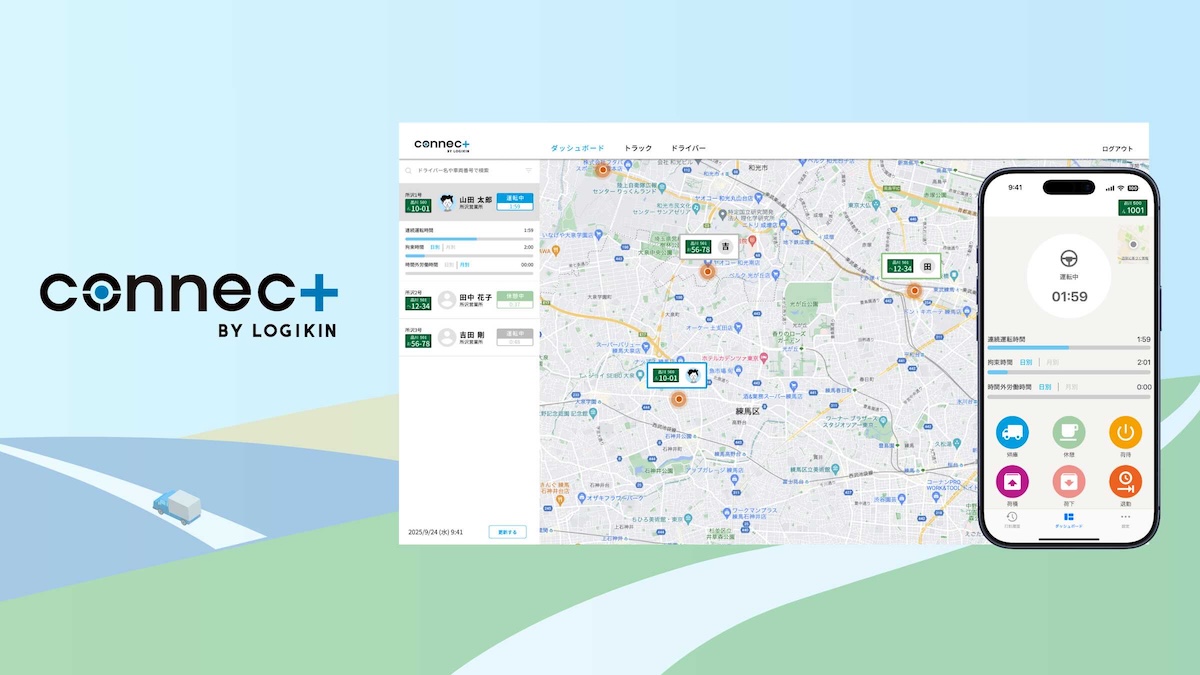Click the driver name search field
1200x675 pixels.
click(465, 171)
